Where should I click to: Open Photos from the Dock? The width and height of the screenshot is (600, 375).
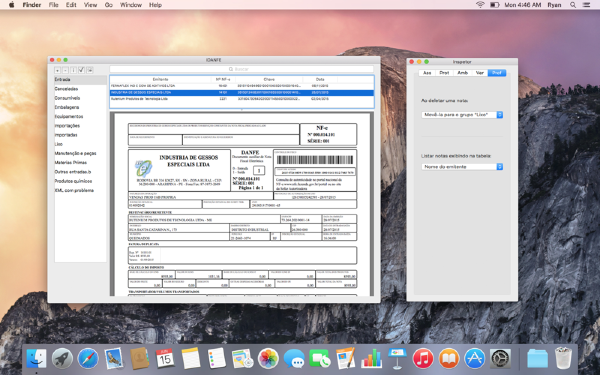268,359
